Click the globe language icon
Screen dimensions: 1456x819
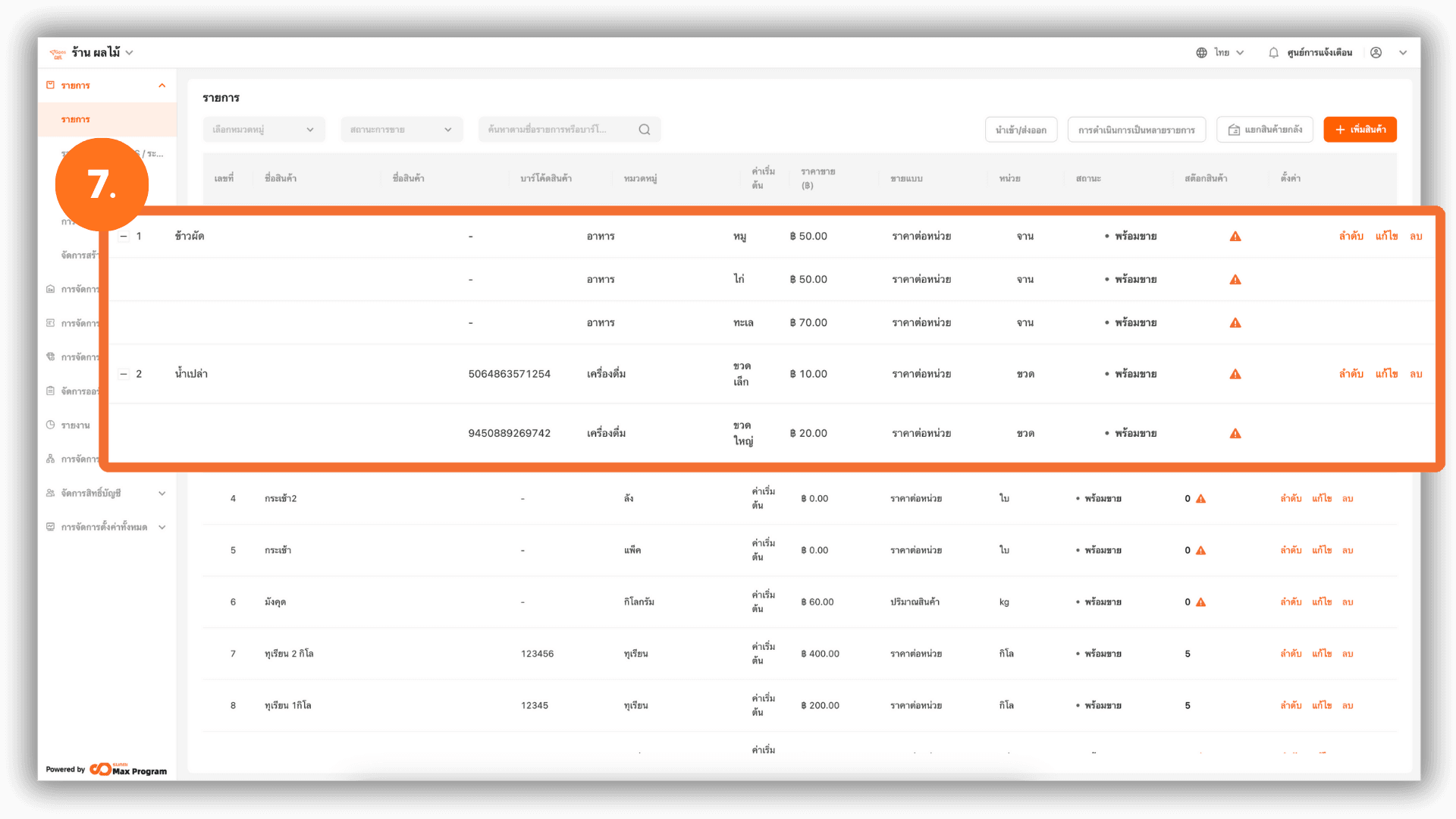coord(1201,53)
